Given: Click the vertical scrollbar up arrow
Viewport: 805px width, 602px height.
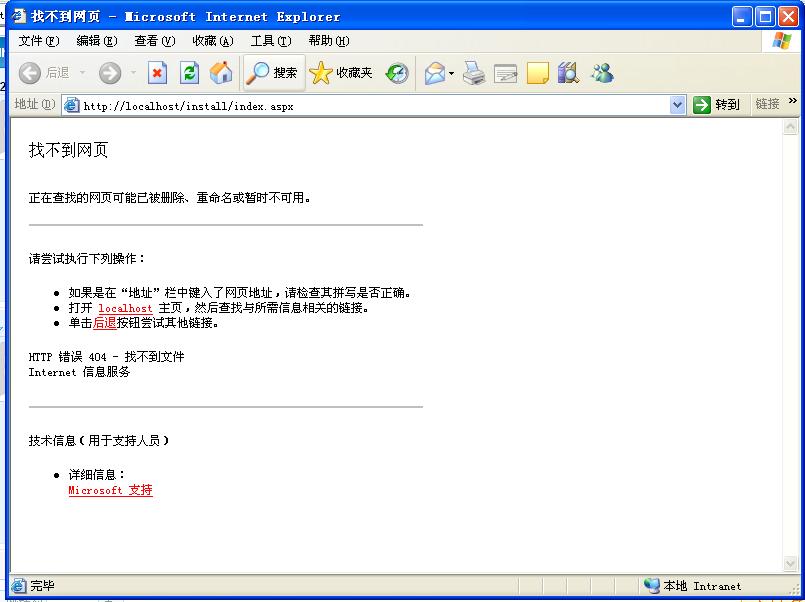Looking at the screenshot, I should (790, 127).
